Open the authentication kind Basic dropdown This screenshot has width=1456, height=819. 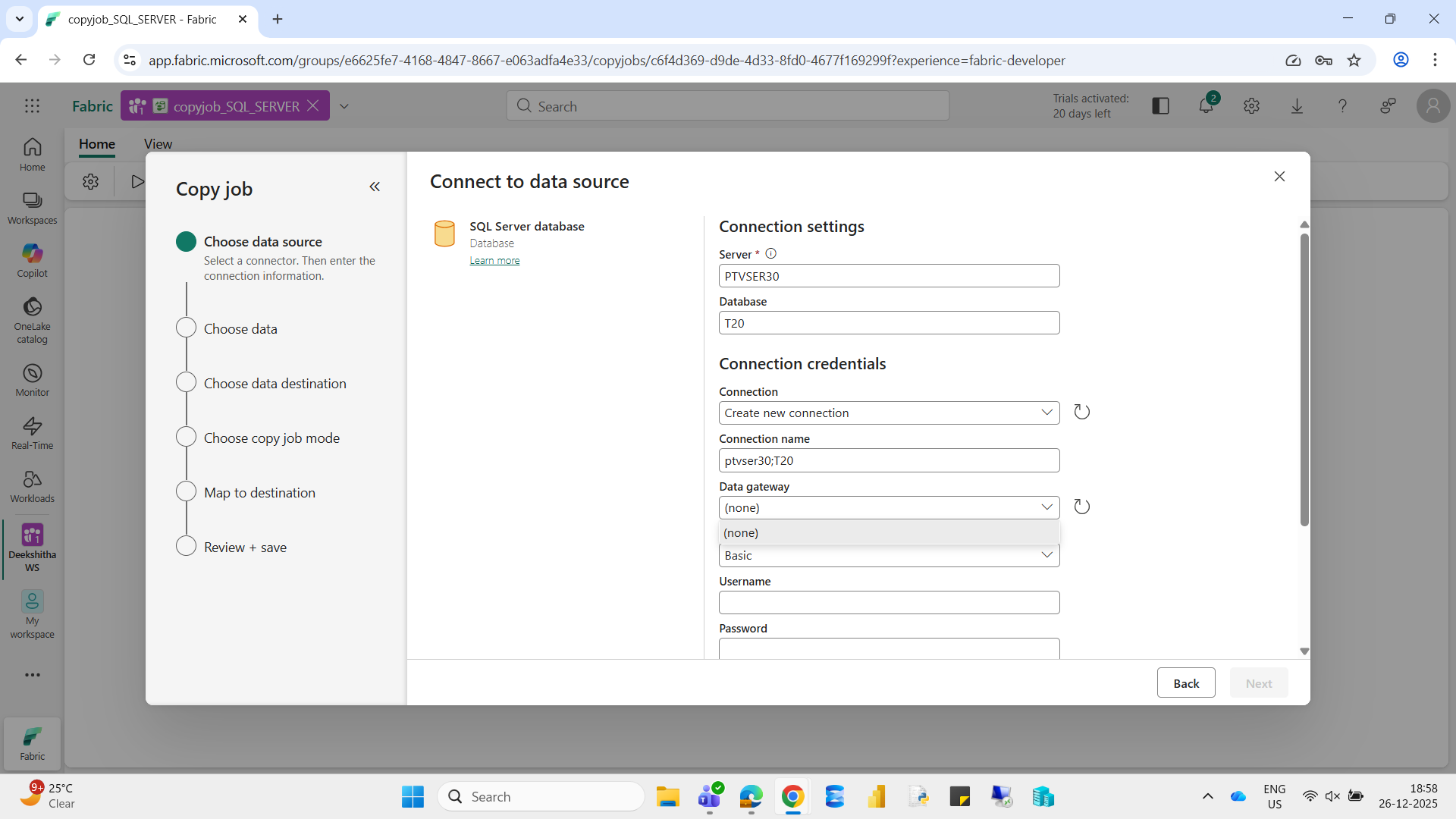pos(889,556)
